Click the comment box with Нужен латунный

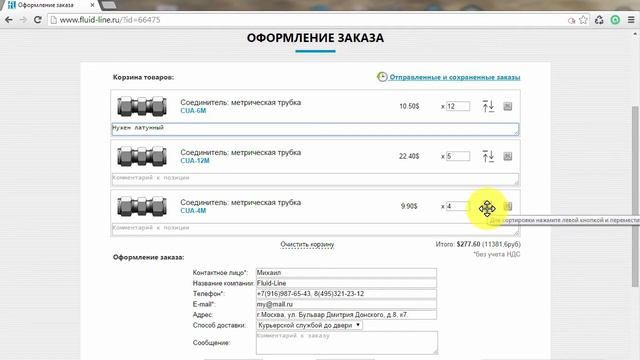tap(315, 129)
